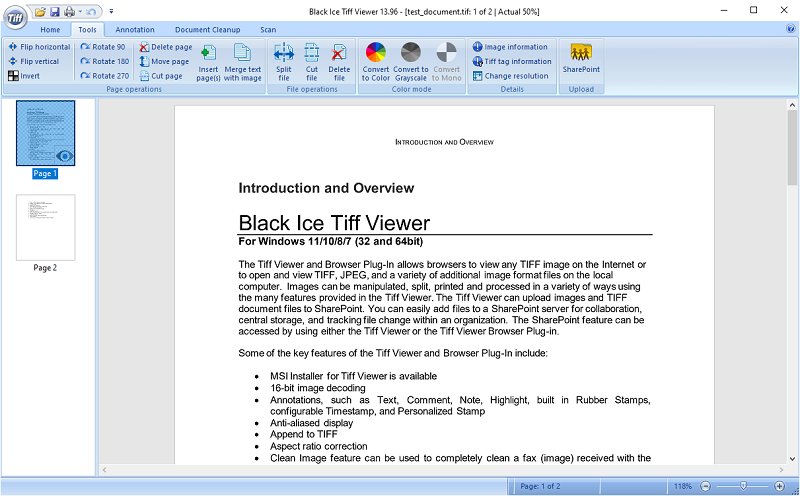Open the Document Cleanup tab
The height and width of the screenshot is (496, 800).
[x=208, y=30]
